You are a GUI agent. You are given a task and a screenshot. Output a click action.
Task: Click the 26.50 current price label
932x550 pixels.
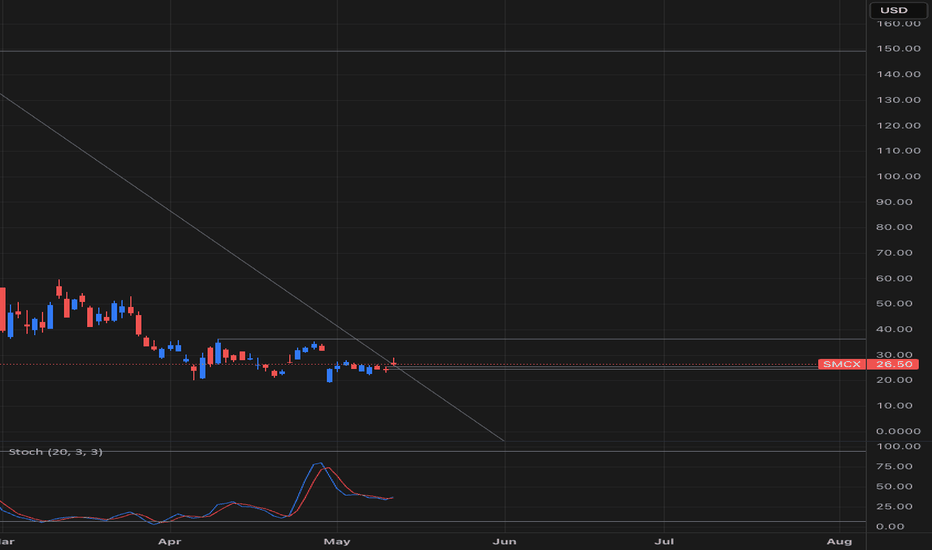(893, 364)
